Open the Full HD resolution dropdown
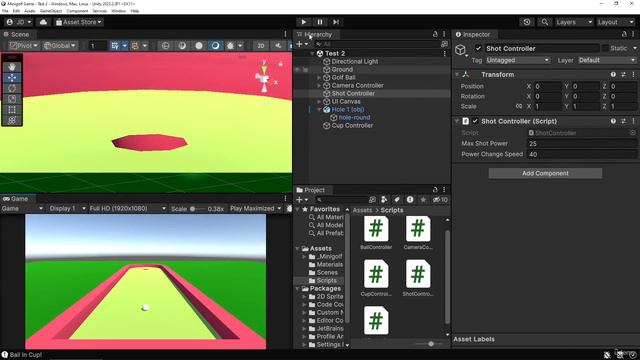Screen dimensions: 640x360 (127, 209)
